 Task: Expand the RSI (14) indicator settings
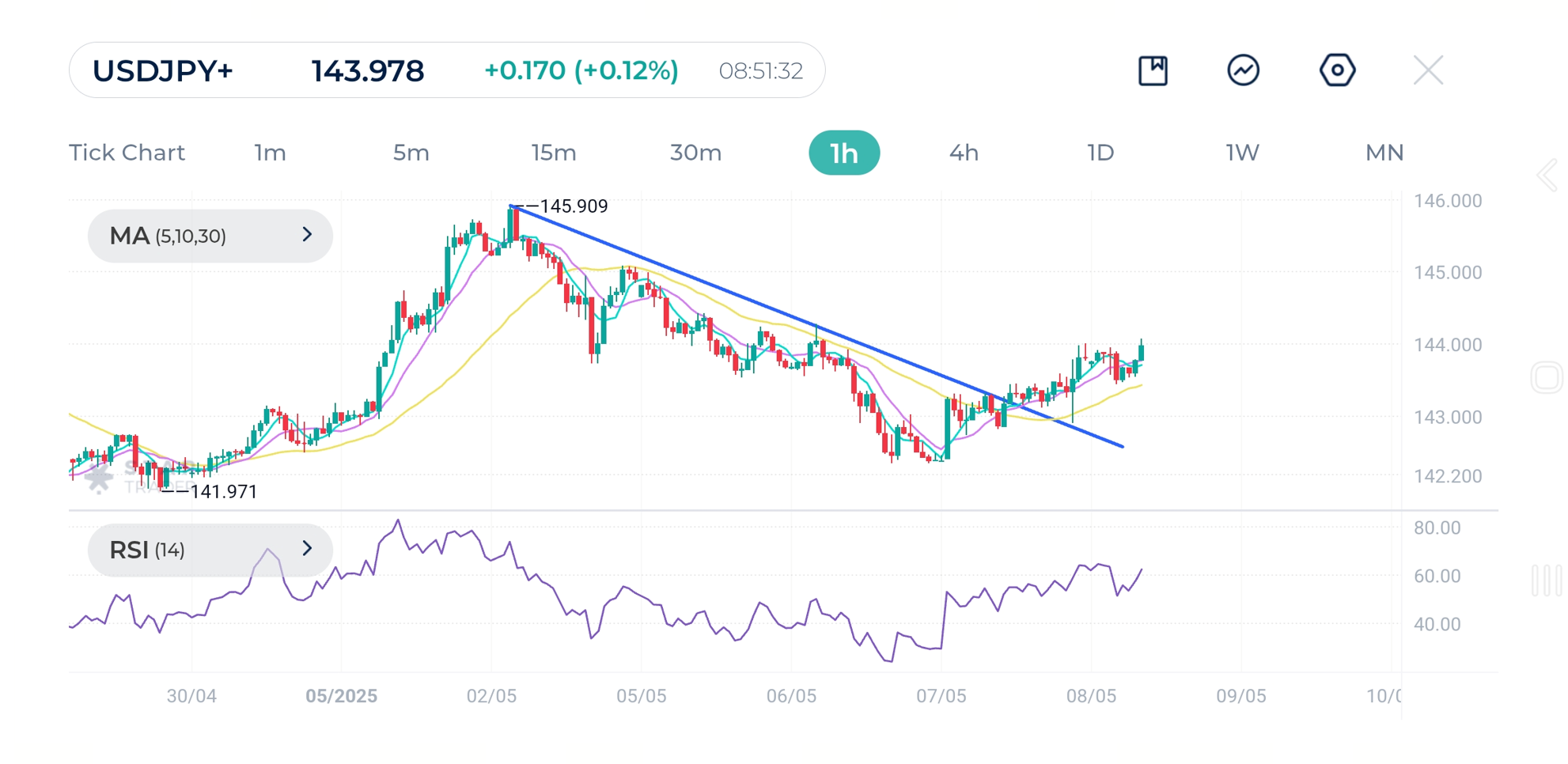tap(210, 550)
